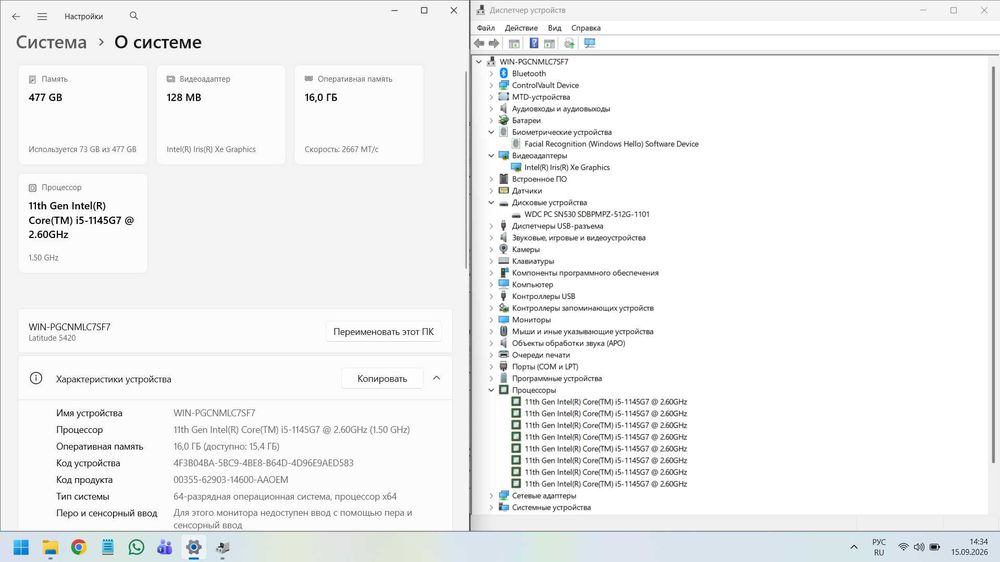Image resolution: width=1000 pixels, height=562 pixels.
Task: Open the Notepad icon on the taskbar
Action: tap(108, 547)
